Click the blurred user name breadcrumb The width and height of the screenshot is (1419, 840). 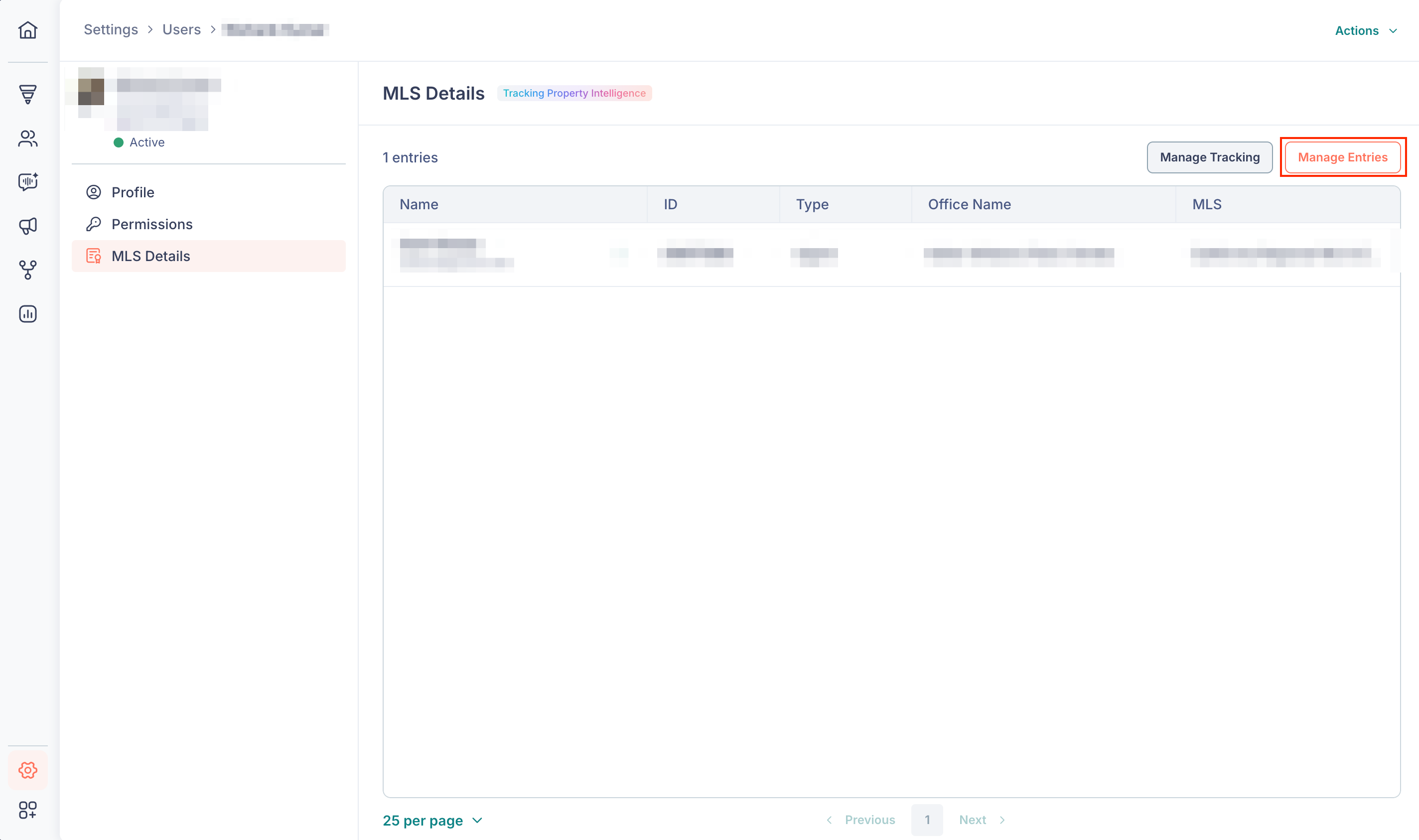[276, 29]
